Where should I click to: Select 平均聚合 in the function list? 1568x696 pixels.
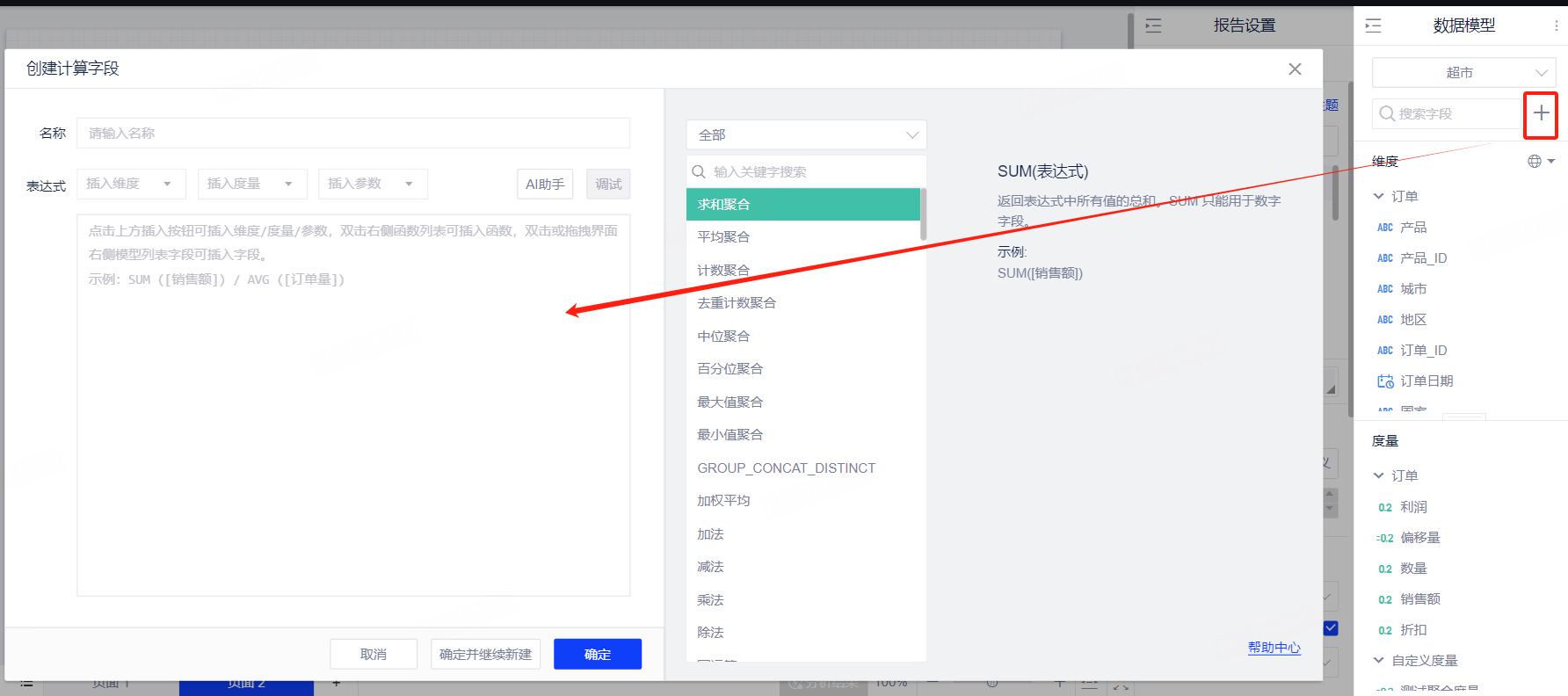click(x=723, y=237)
